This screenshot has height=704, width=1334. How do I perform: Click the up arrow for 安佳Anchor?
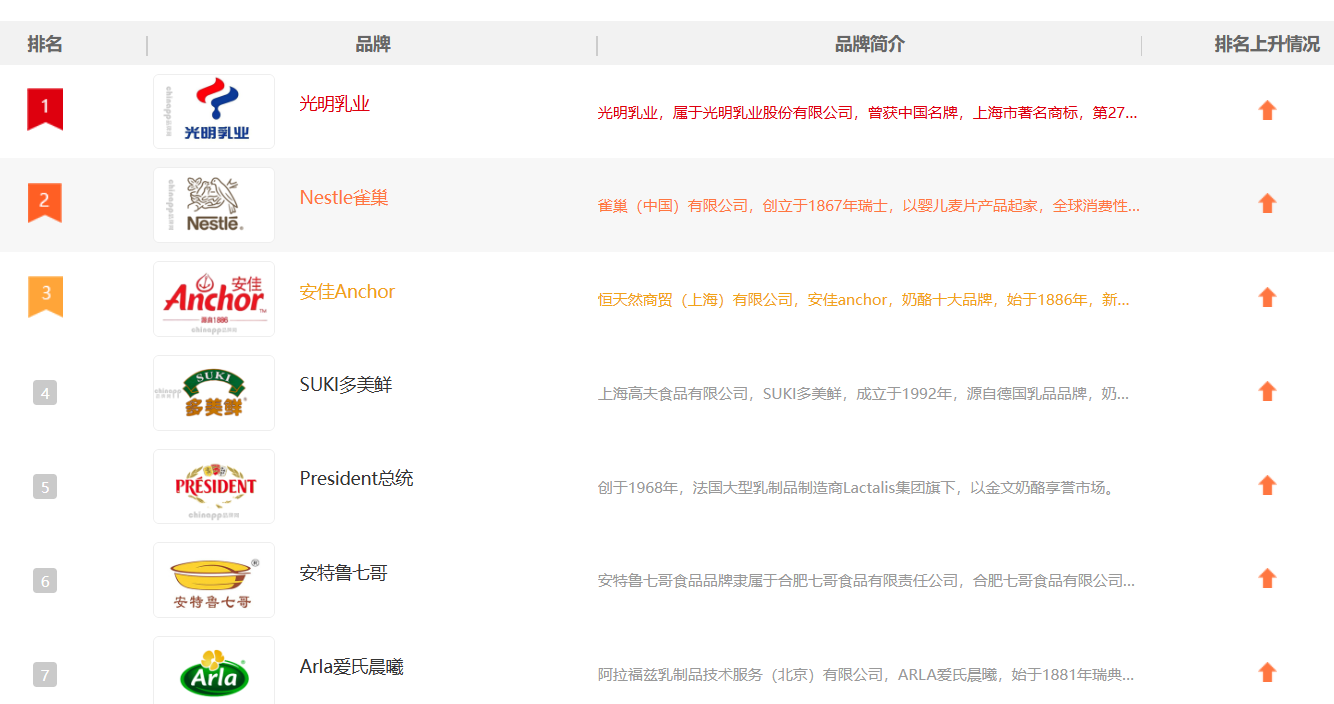tap(1267, 297)
